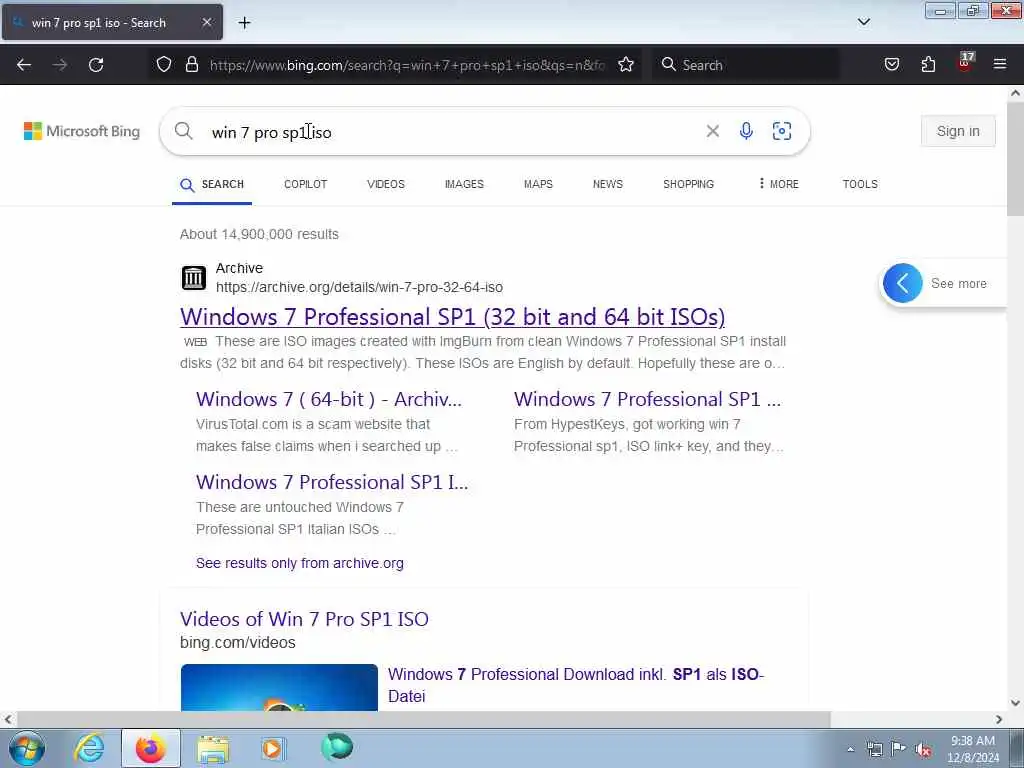Switch to the SHOPPING tab
This screenshot has width=1024, height=768.
tap(688, 184)
